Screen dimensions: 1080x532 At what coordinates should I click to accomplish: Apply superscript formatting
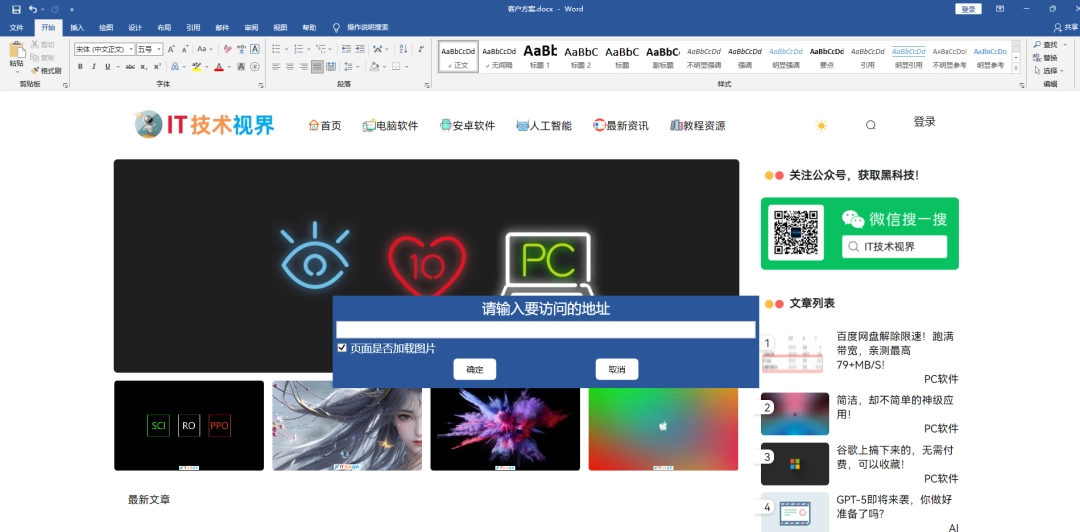(158, 67)
